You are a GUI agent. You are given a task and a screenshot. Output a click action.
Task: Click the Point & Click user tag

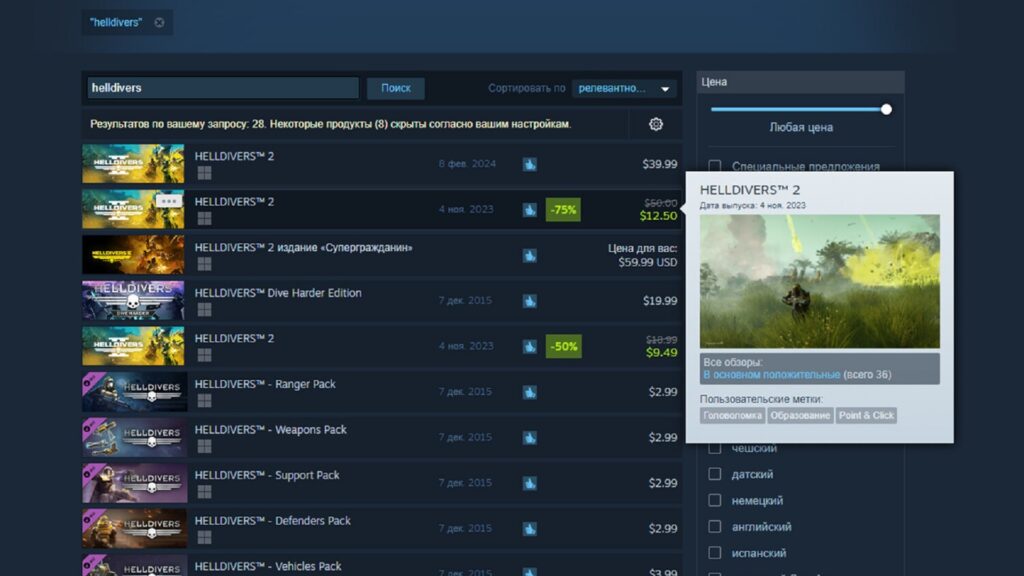867,415
